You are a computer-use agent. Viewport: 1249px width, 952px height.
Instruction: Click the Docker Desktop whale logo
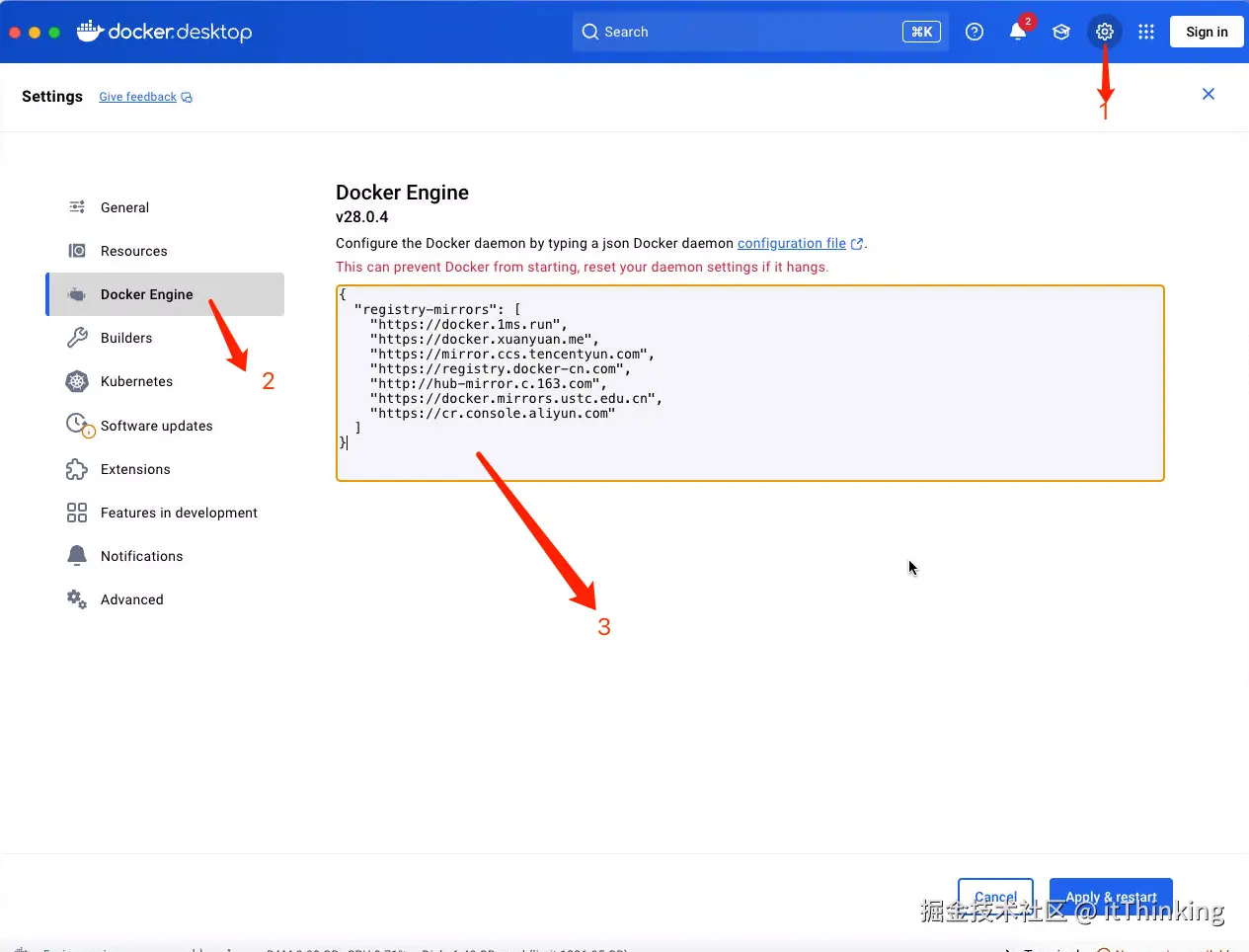tap(90, 31)
